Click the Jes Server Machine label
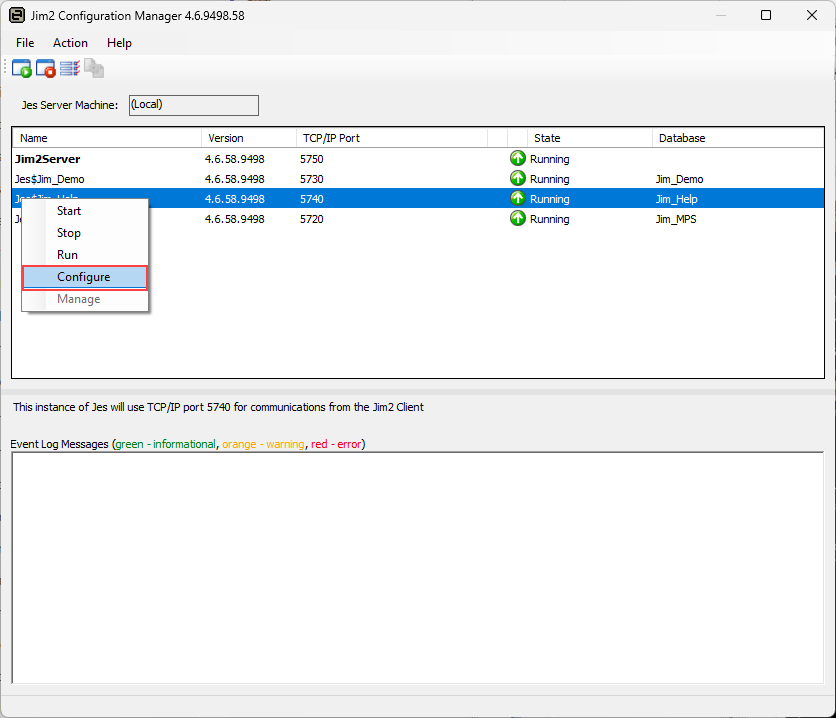Viewport: 836px width, 718px height. [x=70, y=105]
